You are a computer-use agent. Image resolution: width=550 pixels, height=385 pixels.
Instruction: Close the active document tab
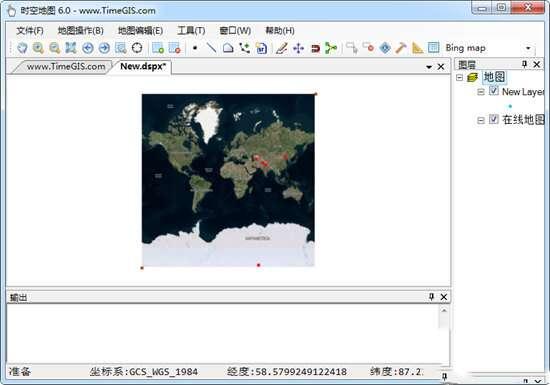(x=441, y=67)
